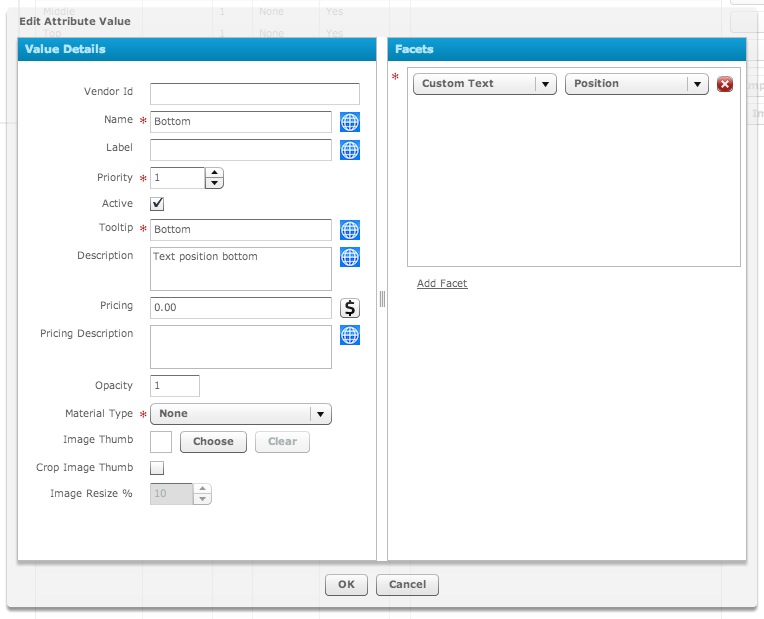Remove the Custom Text facet row
The width and height of the screenshot is (764, 619).
[x=725, y=84]
